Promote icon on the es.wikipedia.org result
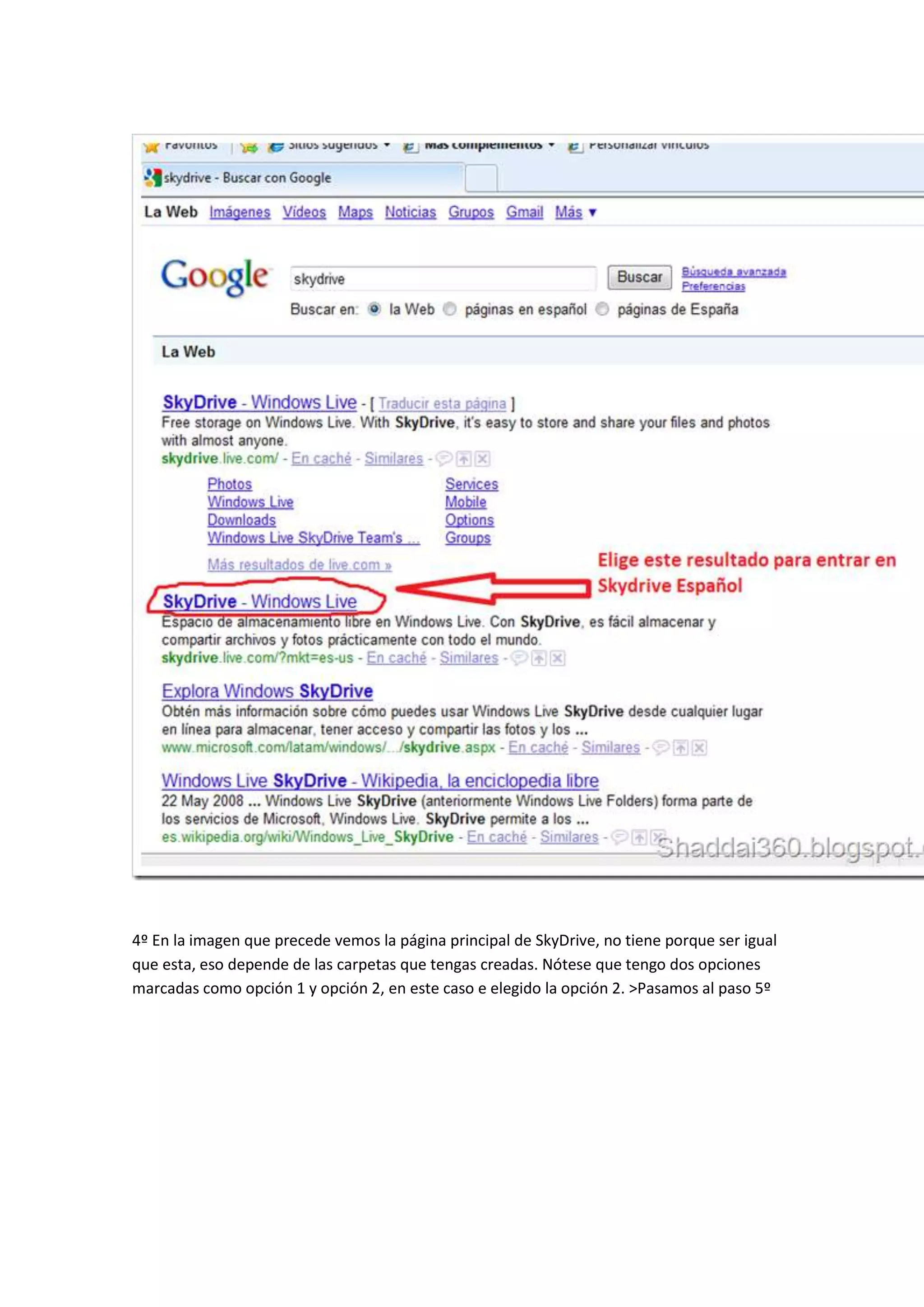 point(639,837)
